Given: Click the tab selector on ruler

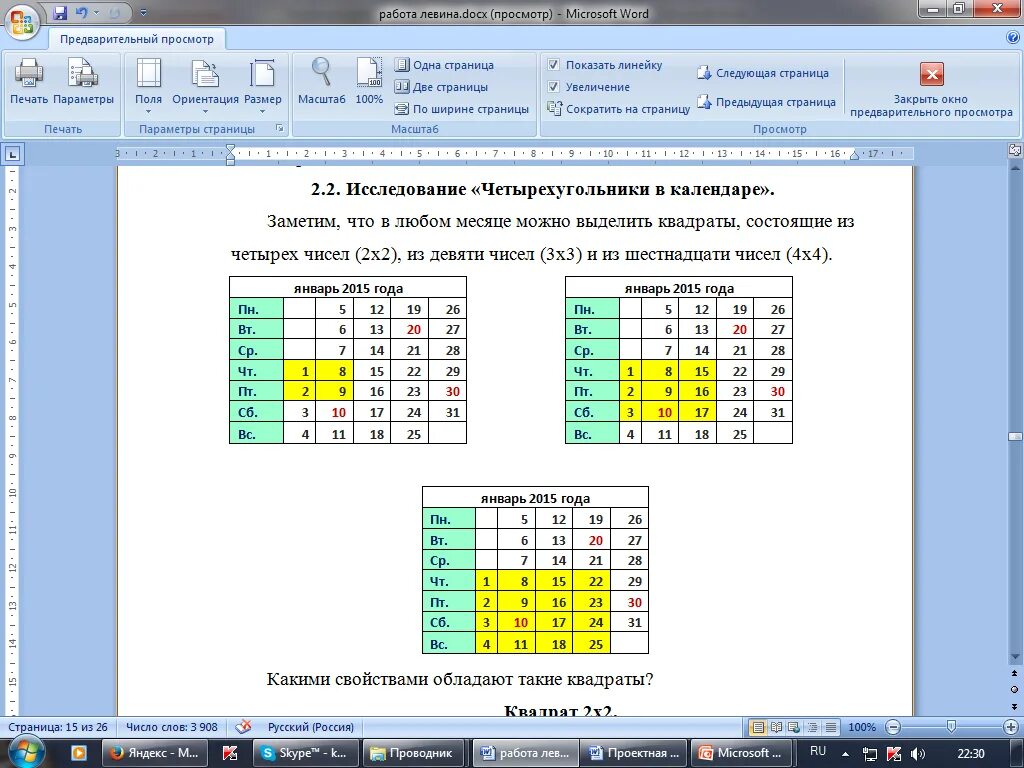Looking at the screenshot, I should [13, 155].
